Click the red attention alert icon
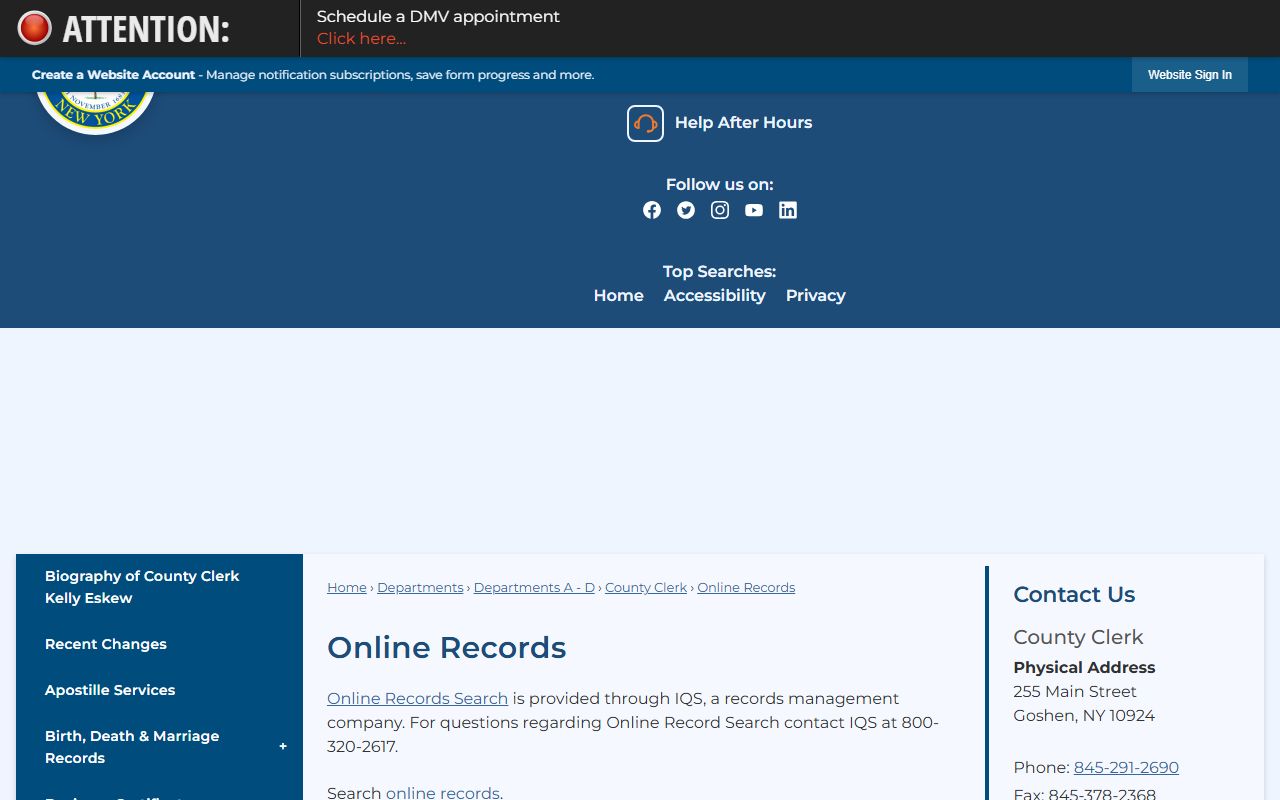1280x800 pixels. click(x=34, y=28)
